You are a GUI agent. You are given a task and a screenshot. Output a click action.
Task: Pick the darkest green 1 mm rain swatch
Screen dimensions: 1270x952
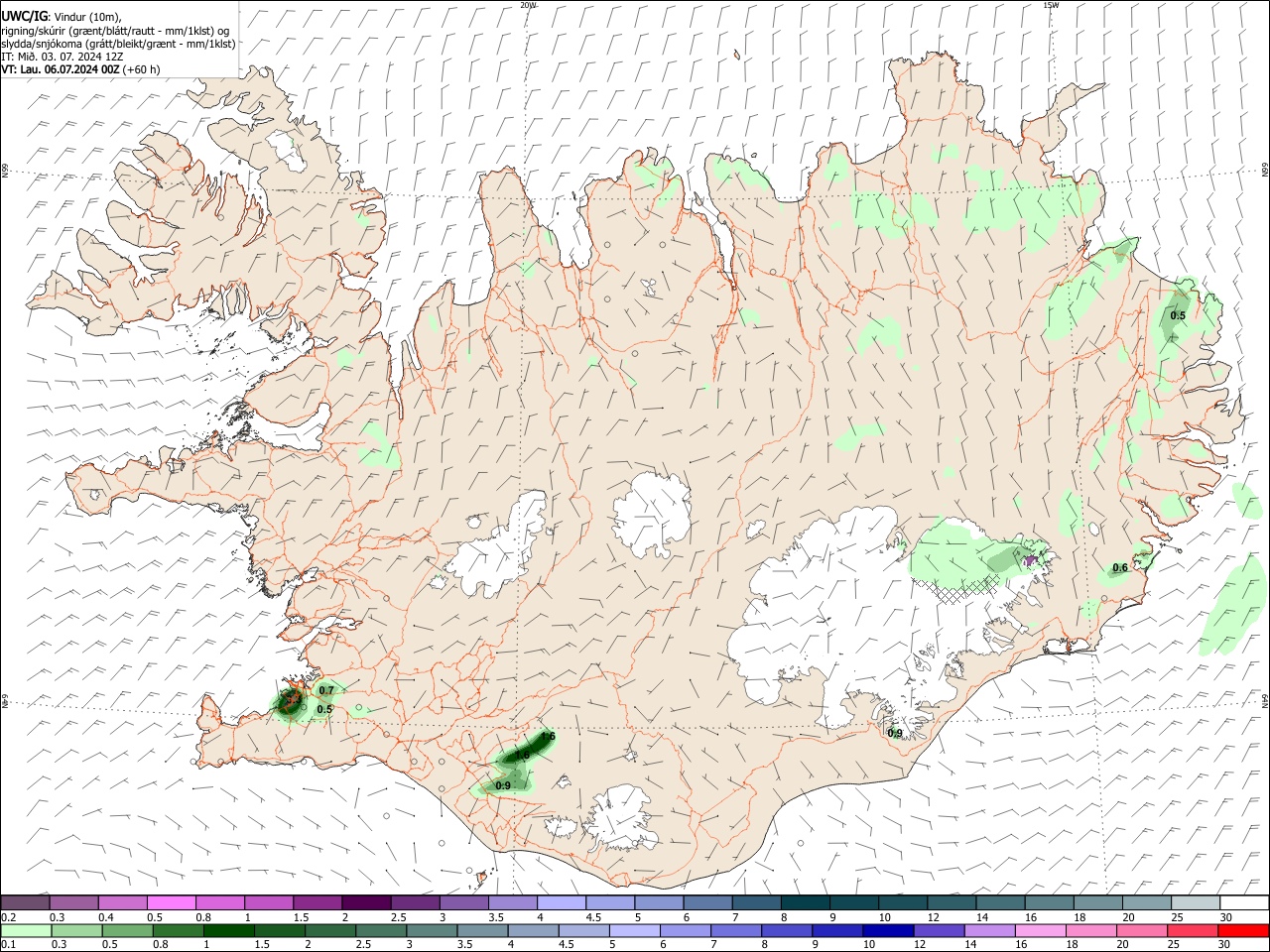[229, 930]
